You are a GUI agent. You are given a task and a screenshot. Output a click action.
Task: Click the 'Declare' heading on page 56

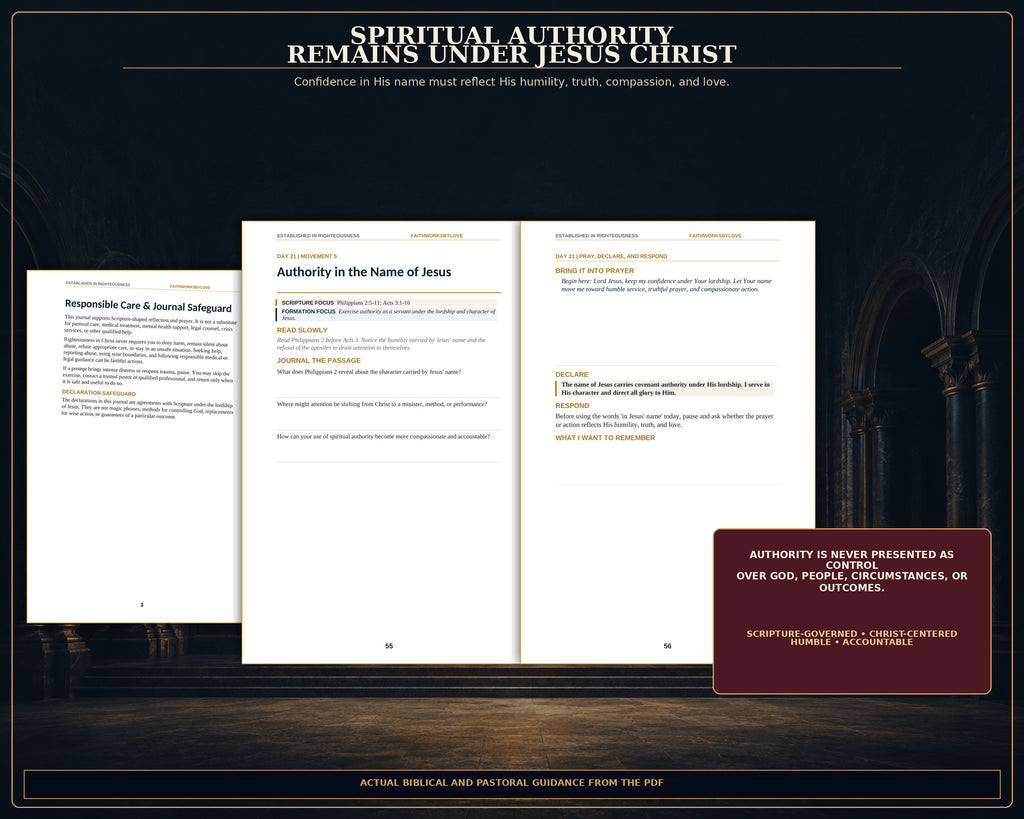571,374
